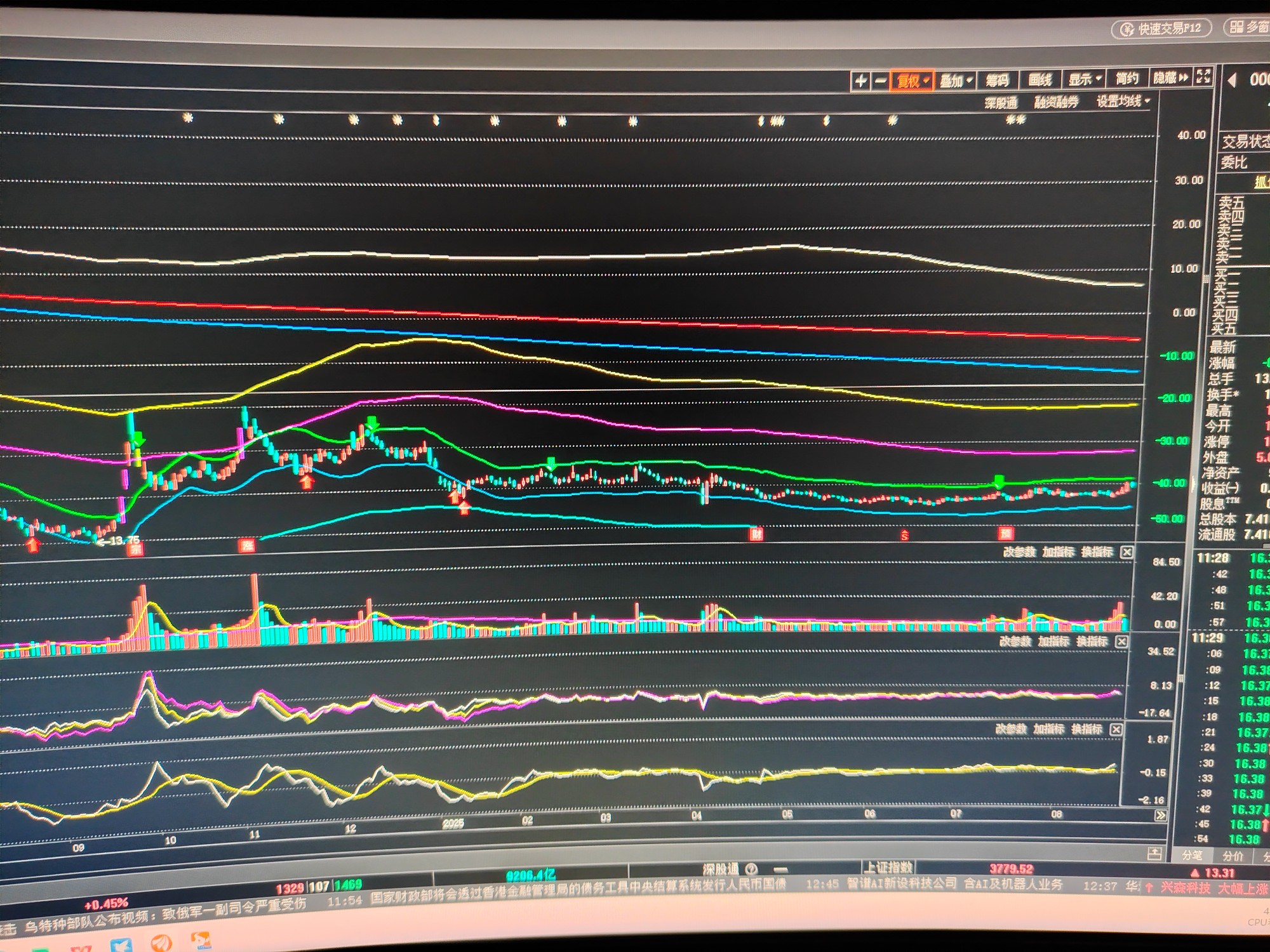The width and height of the screenshot is (1270, 952).
Task: Click the rightmost green down-arrow signal marker
Action: tap(999, 482)
